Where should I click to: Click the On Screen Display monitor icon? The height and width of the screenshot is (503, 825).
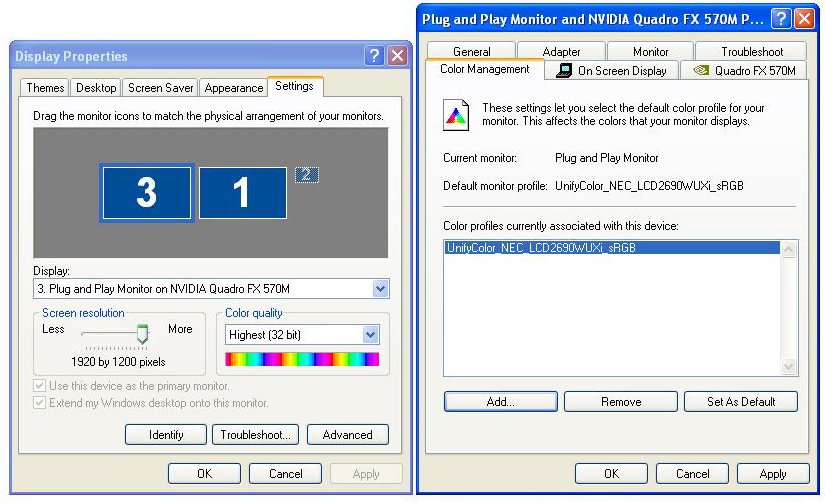click(564, 71)
